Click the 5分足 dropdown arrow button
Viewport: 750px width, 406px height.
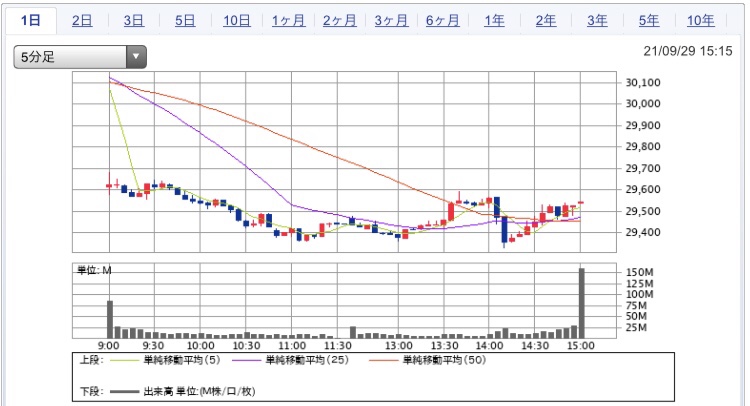[136, 57]
